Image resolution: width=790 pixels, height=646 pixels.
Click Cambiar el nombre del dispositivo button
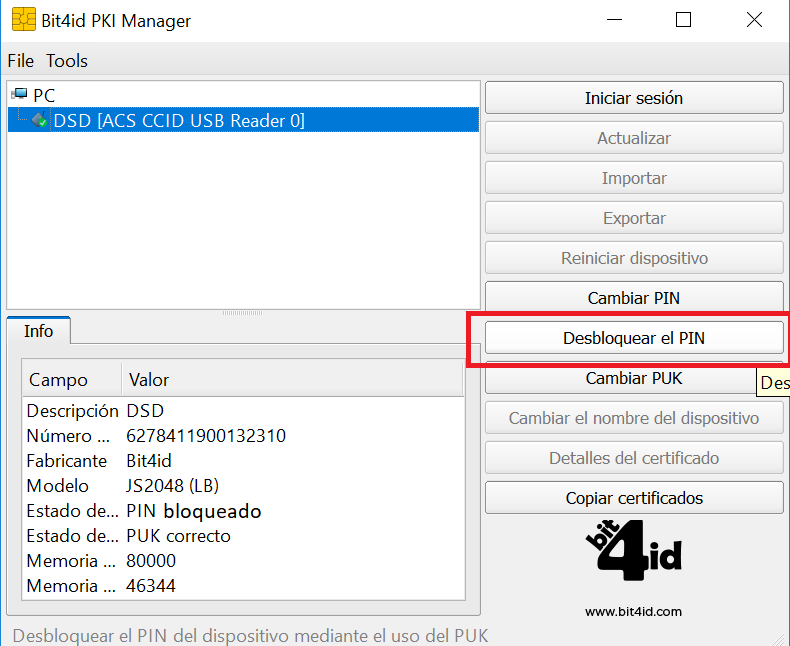[x=634, y=418]
